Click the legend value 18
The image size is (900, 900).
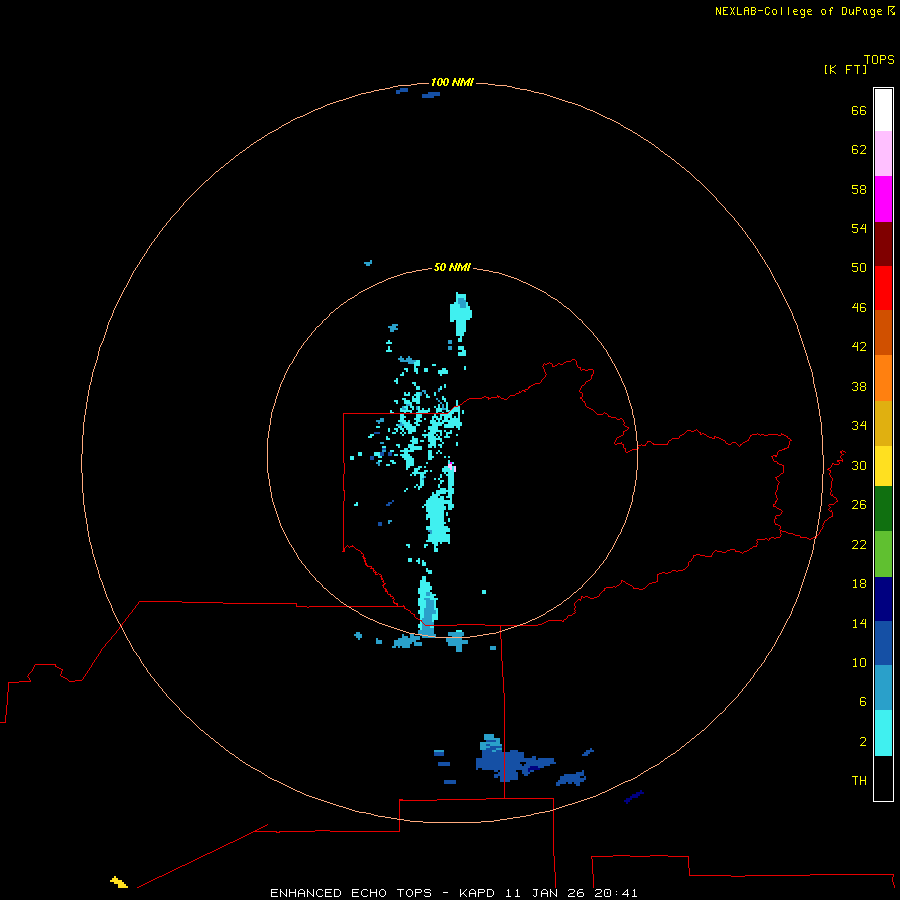859,584
